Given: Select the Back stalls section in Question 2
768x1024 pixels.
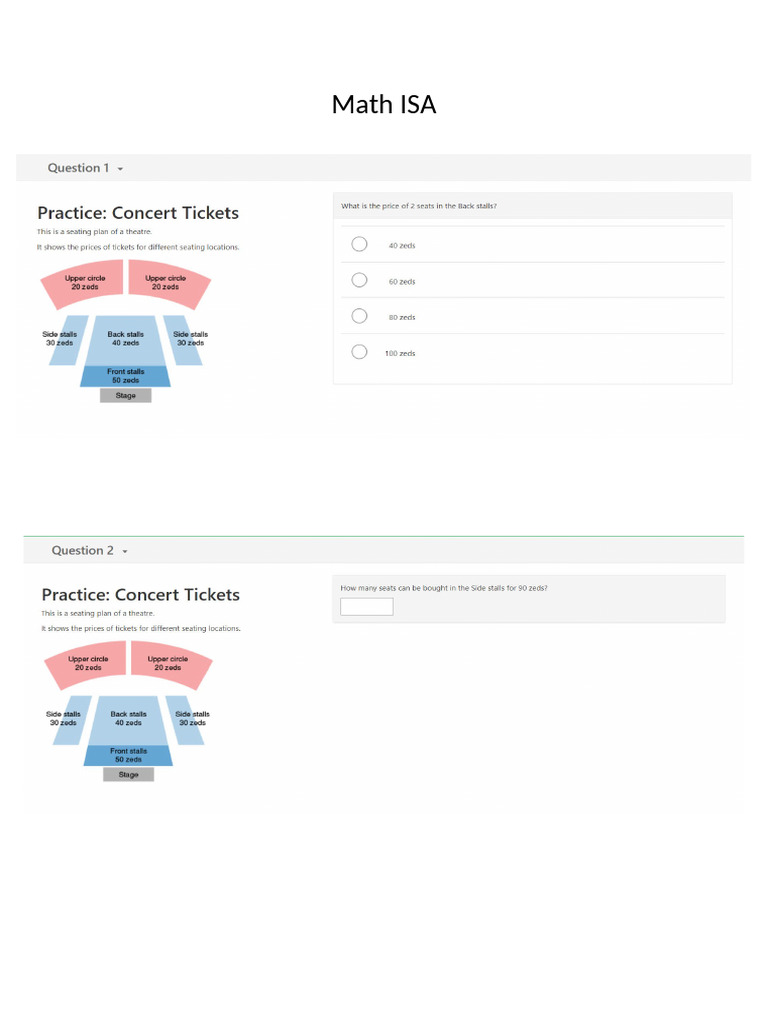Looking at the screenshot, I should pos(128,719).
